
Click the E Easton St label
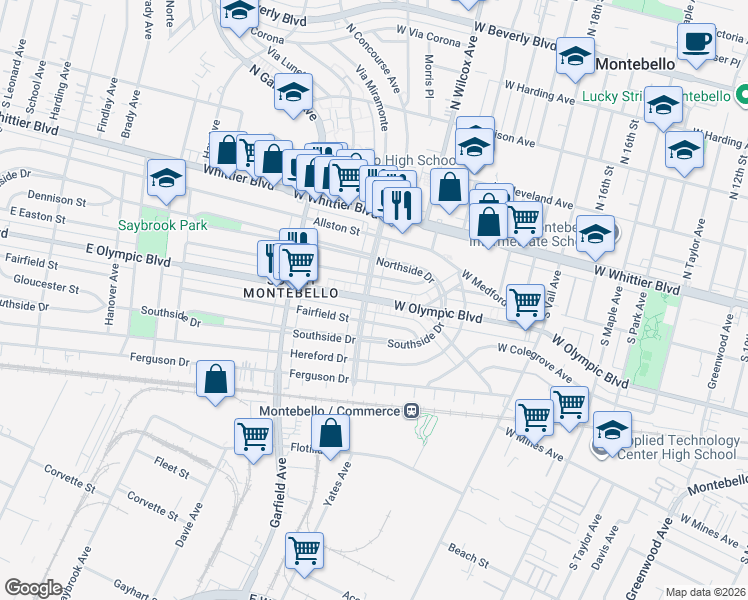click(x=38, y=215)
